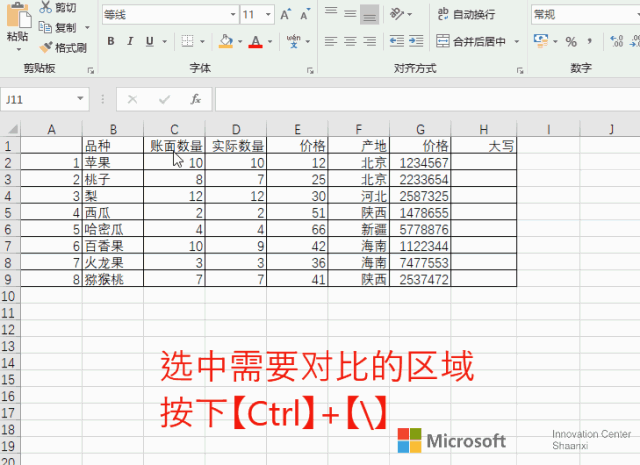
Task: Click the insert function fx icon
Action: click(x=196, y=100)
